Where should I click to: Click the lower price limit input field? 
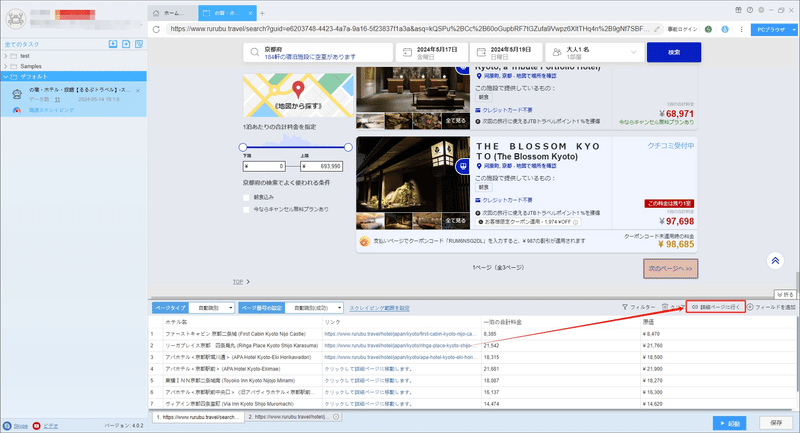pyautogui.click(x=264, y=166)
